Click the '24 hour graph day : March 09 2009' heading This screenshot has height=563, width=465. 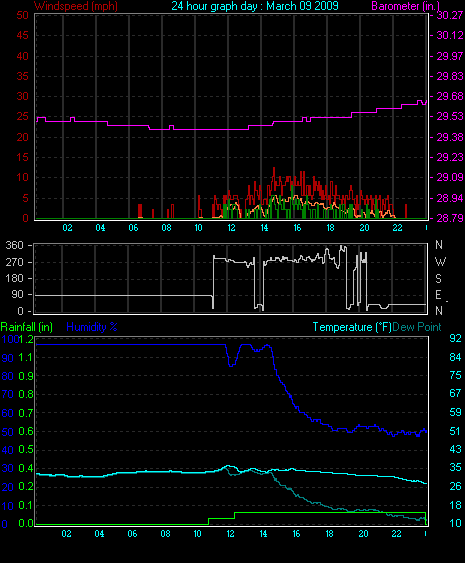tap(255, 6)
